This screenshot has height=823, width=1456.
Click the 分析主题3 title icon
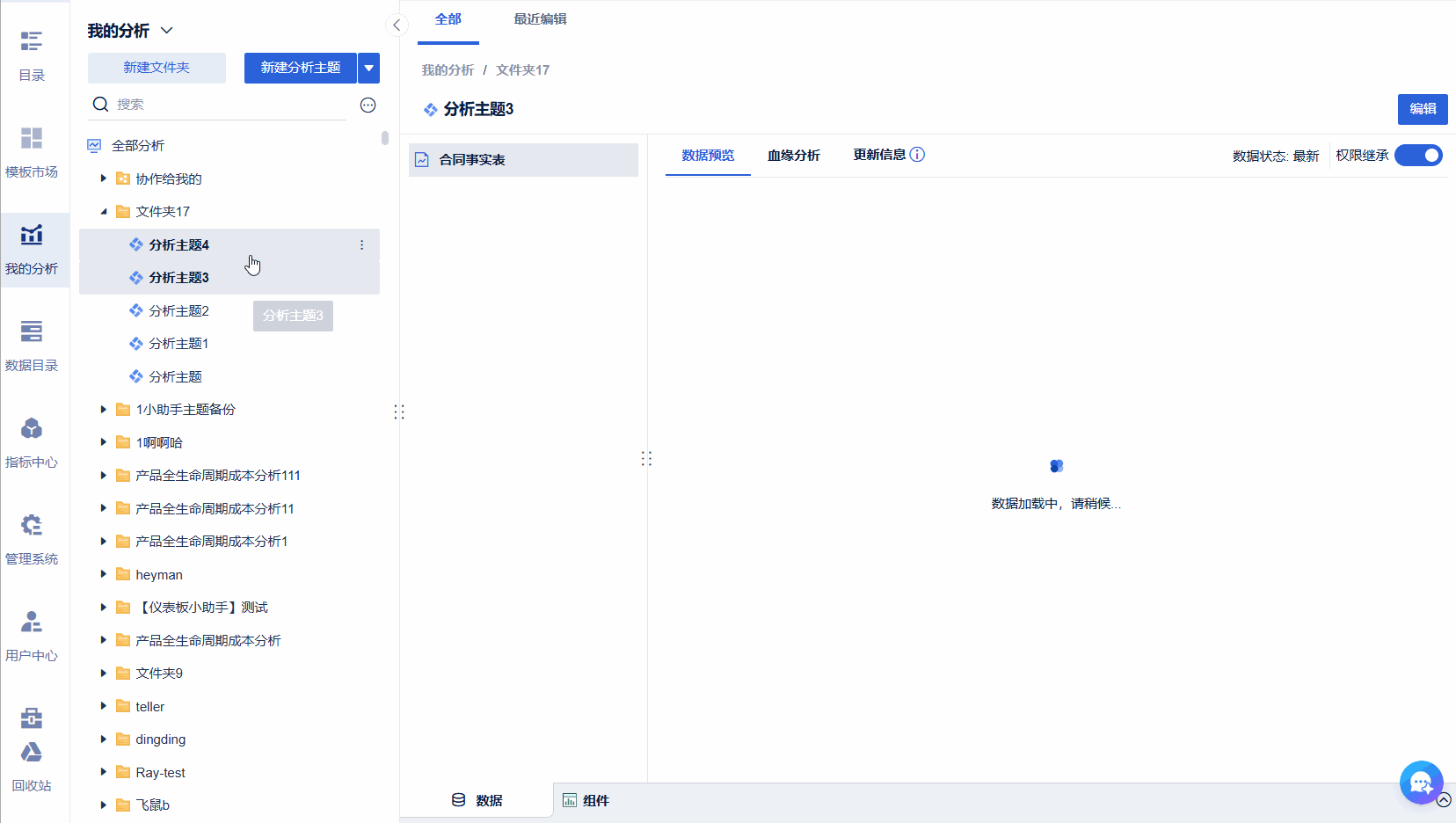[430, 109]
